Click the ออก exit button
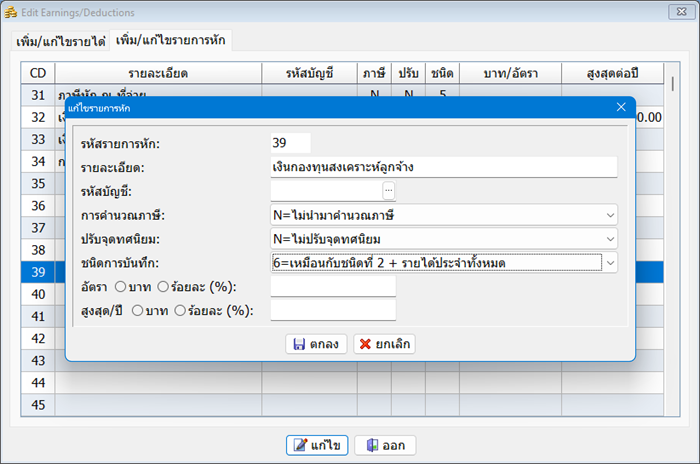The height and width of the screenshot is (464, 700). pyautogui.click(x=385, y=445)
